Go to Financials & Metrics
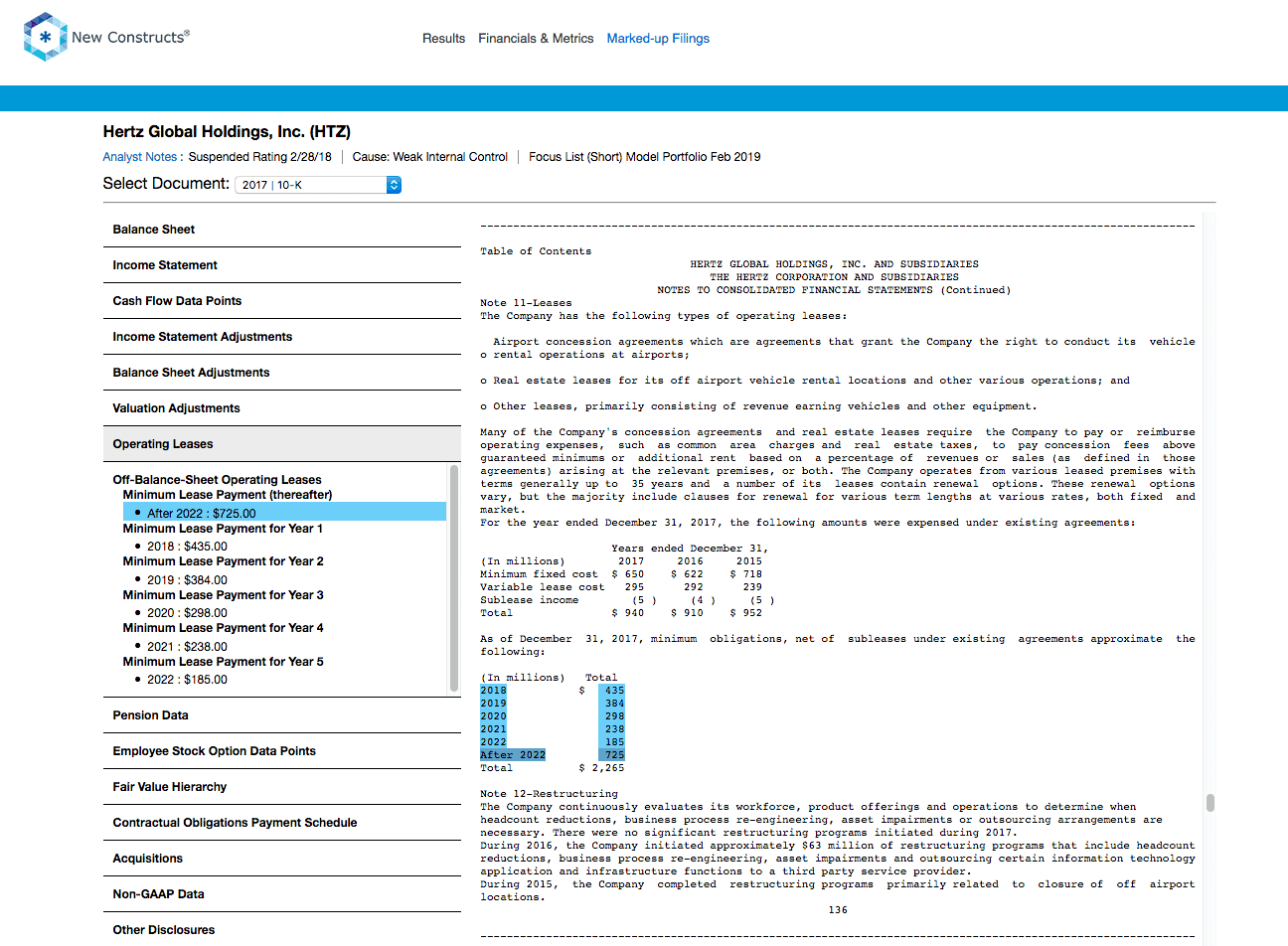1288x946 pixels. tap(536, 39)
